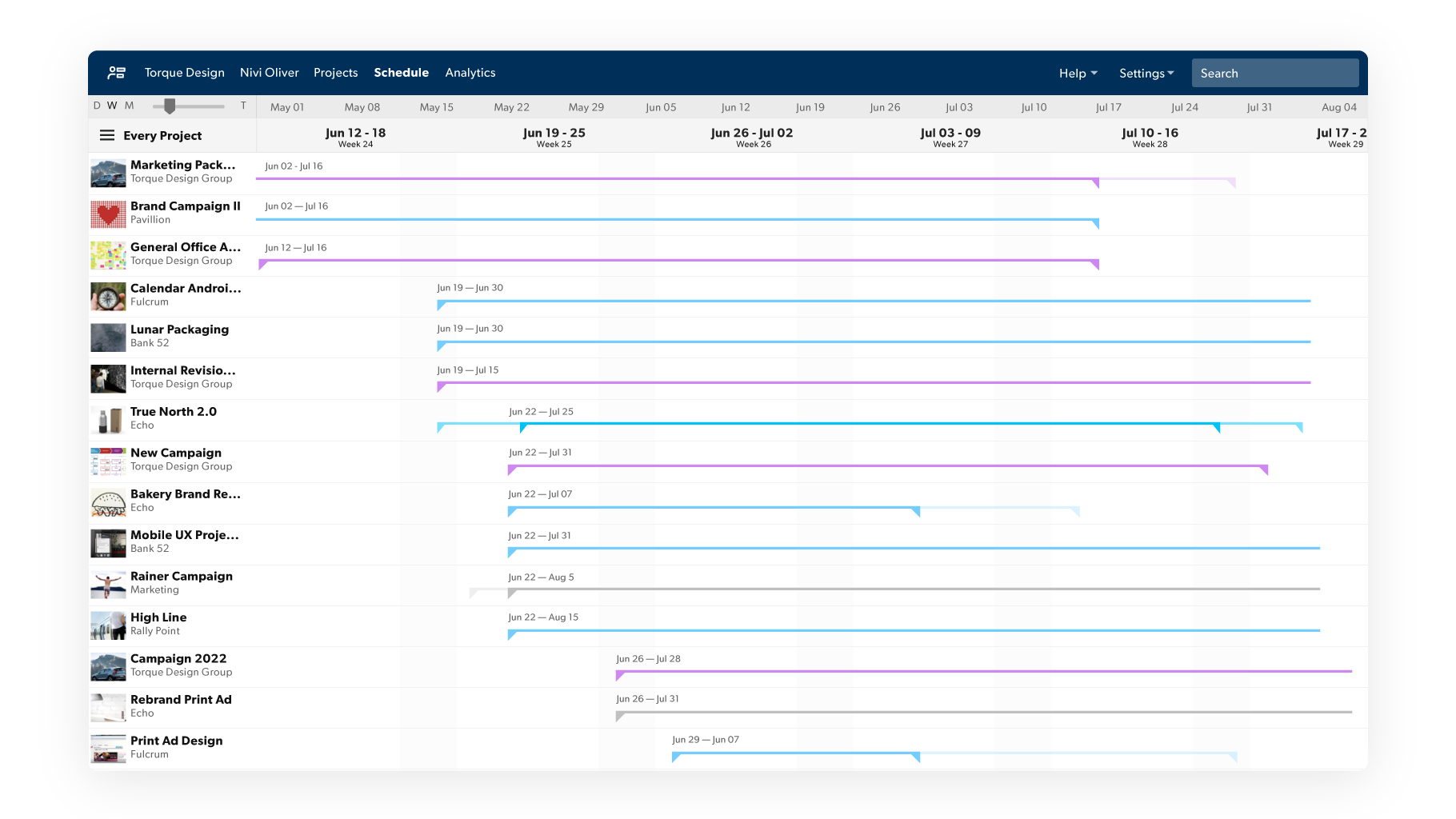Expand the Help dropdown menu
This screenshot has height=819, width=1456.
pos(1078,73)
